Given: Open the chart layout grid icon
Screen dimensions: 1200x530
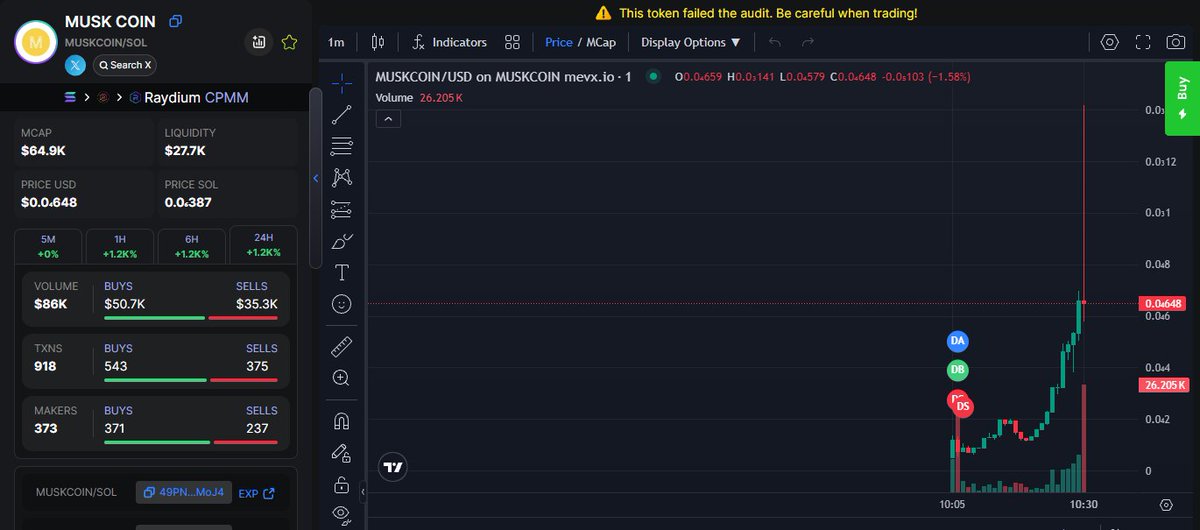Looking at the screenshot, I should [x=512, y=42].
